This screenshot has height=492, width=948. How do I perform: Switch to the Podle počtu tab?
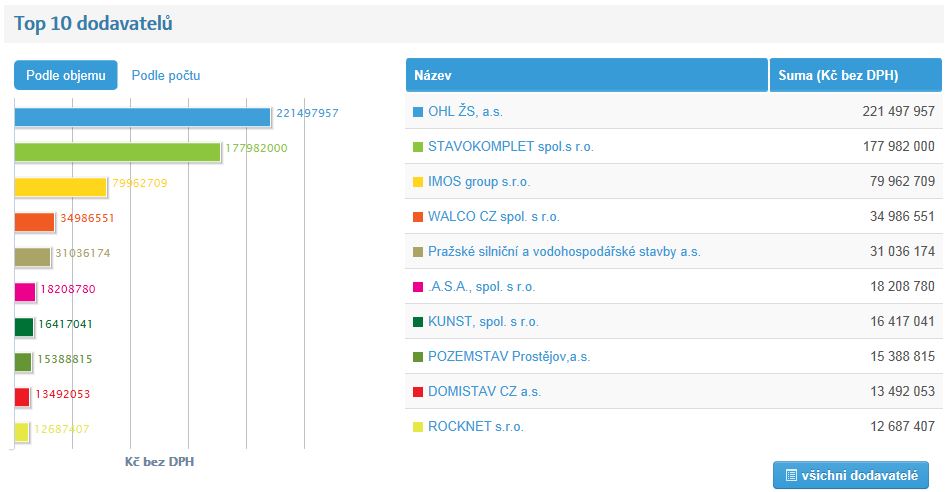[166, 76]
